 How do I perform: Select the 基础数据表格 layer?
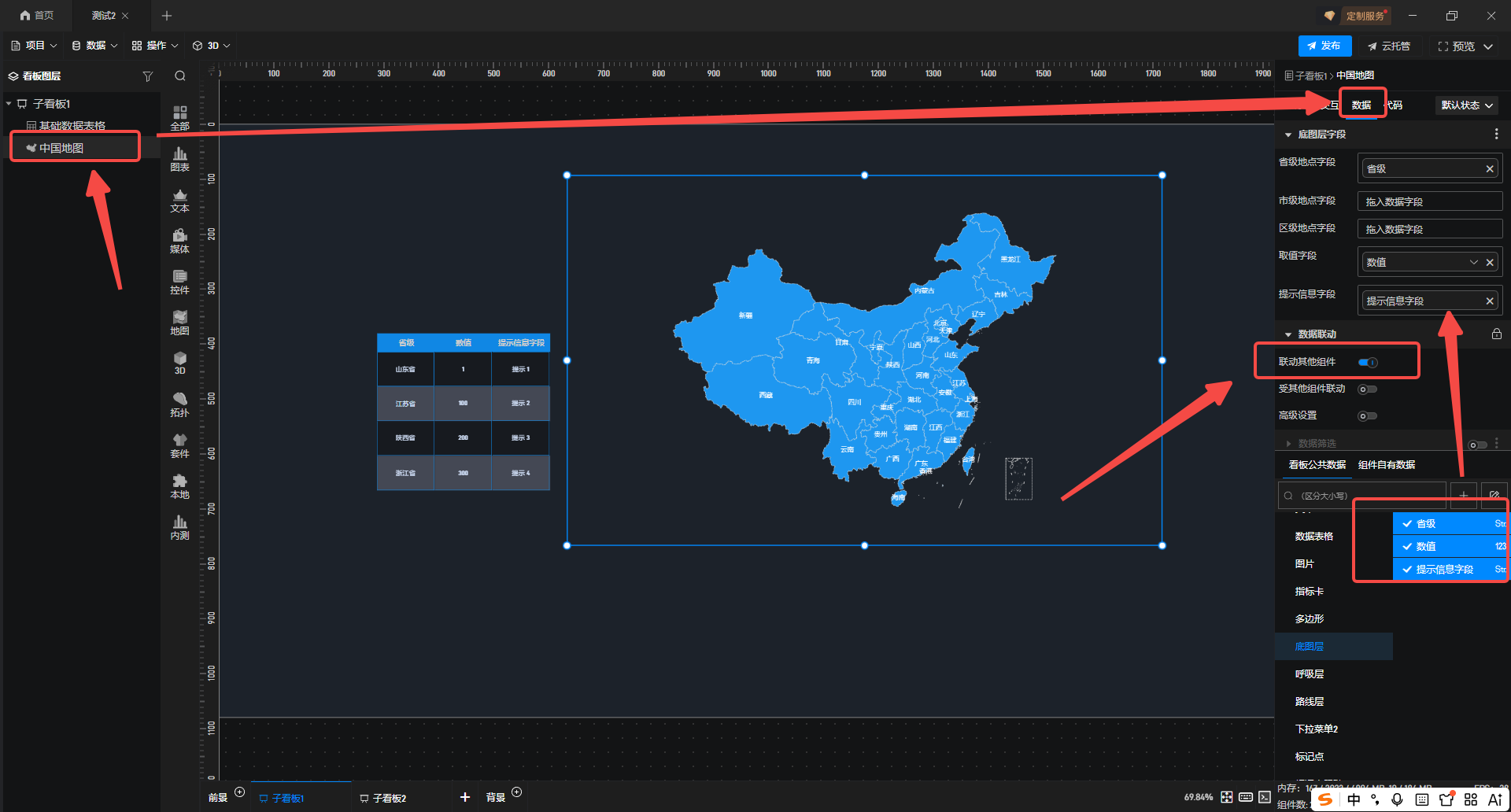(x=72, y=126)
